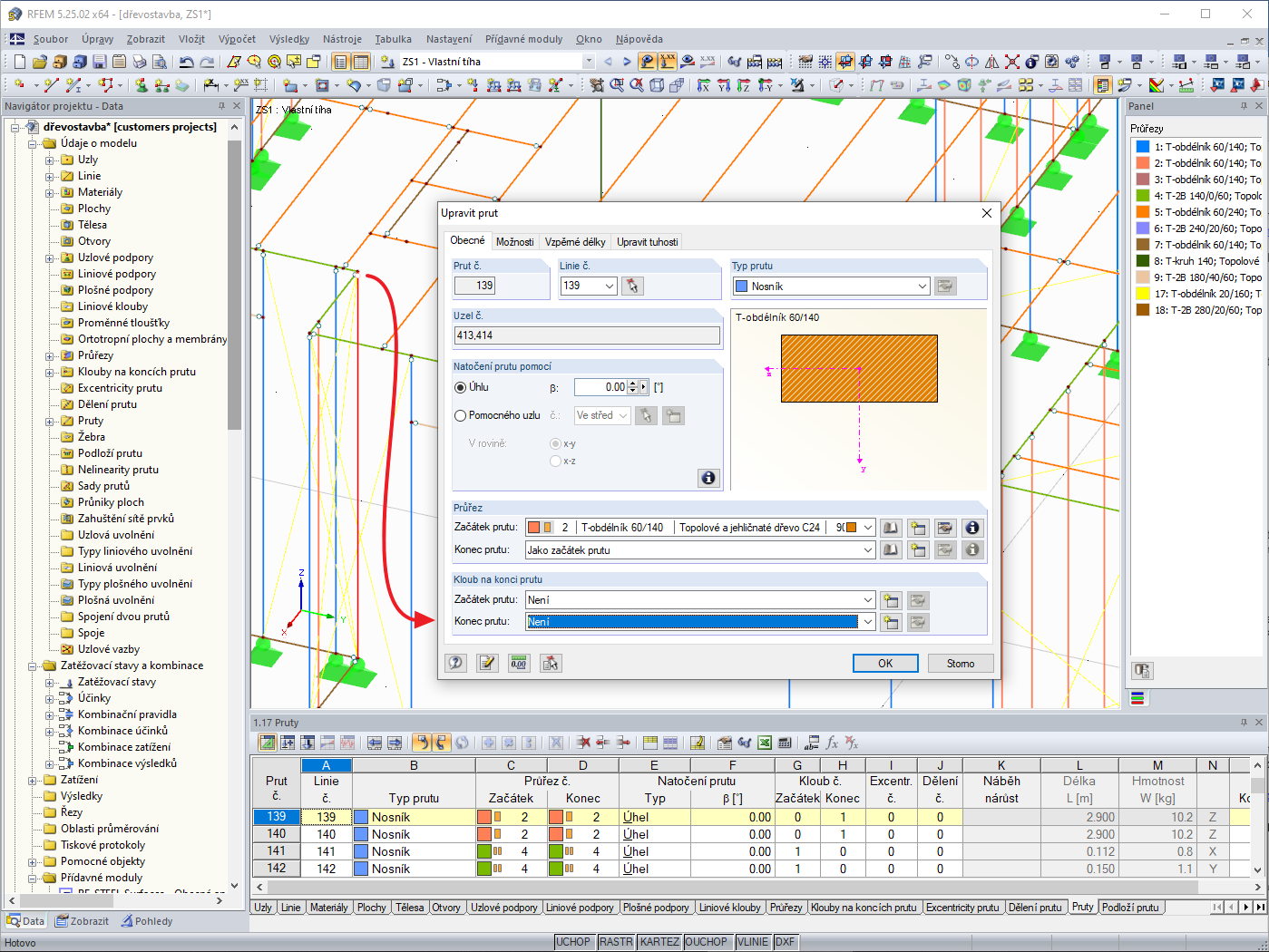The image size is (1269, 952).
Task: Select the Pomocného uzlu radio button
Action: 460,415
